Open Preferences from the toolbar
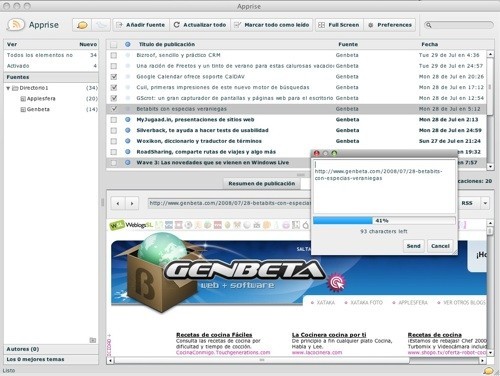 pyautogui.click(x=390, y=25)
